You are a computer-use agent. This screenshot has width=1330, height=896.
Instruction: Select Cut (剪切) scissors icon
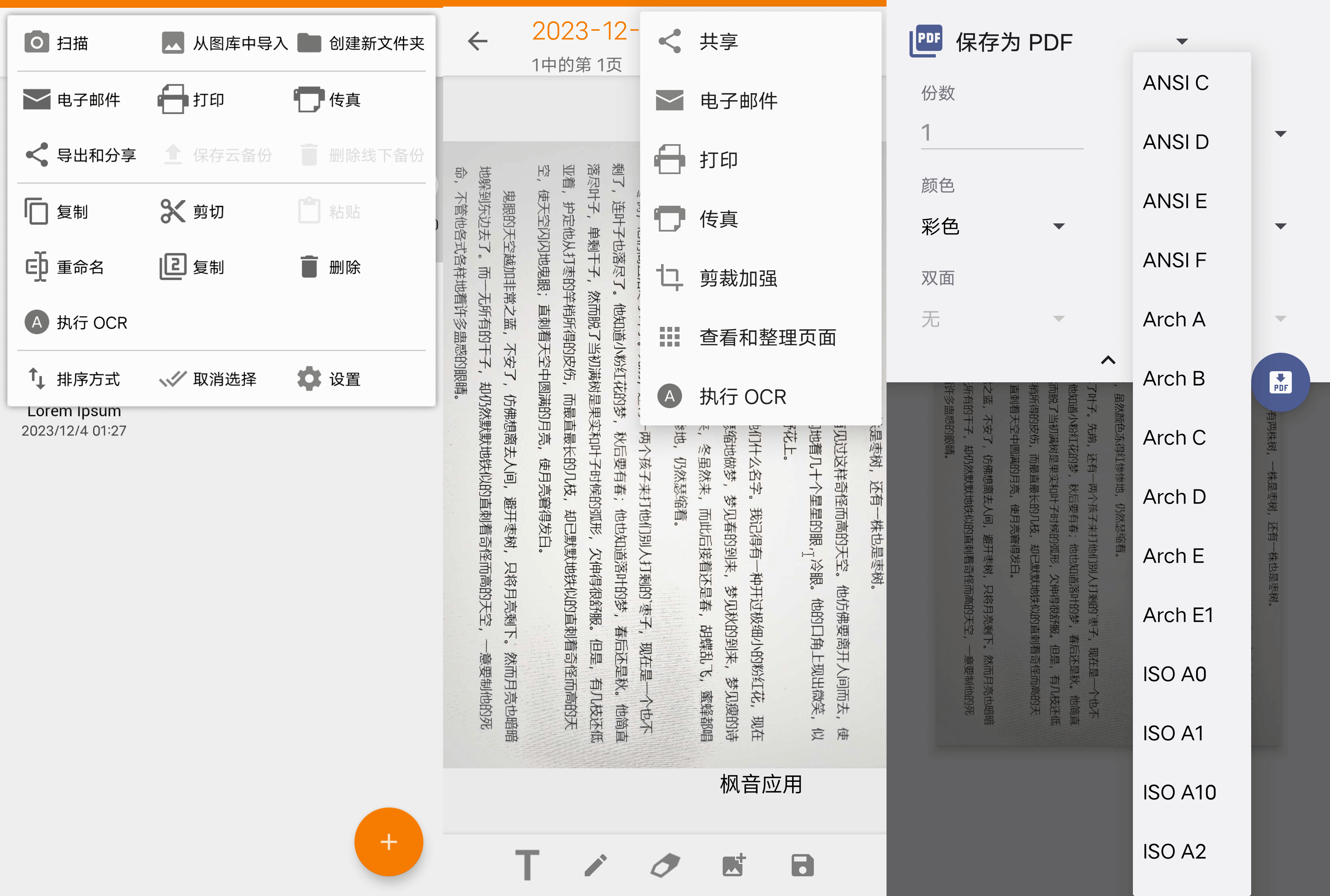[172, 211]
